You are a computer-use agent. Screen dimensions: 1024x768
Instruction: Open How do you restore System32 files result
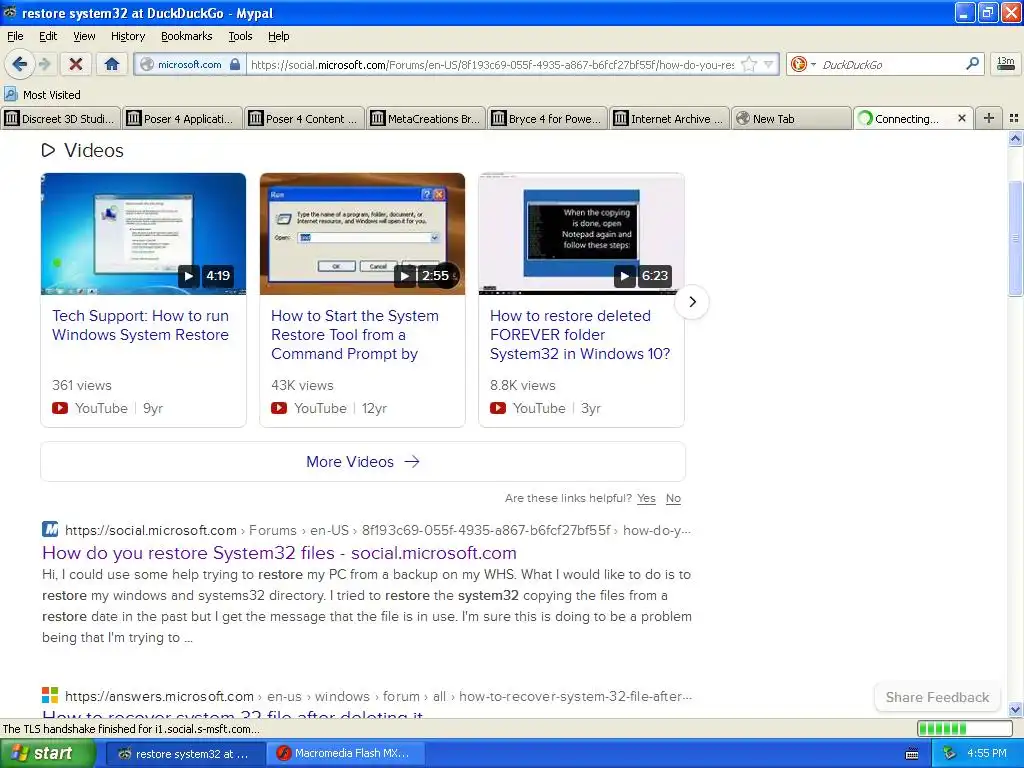tap(280, 553)
